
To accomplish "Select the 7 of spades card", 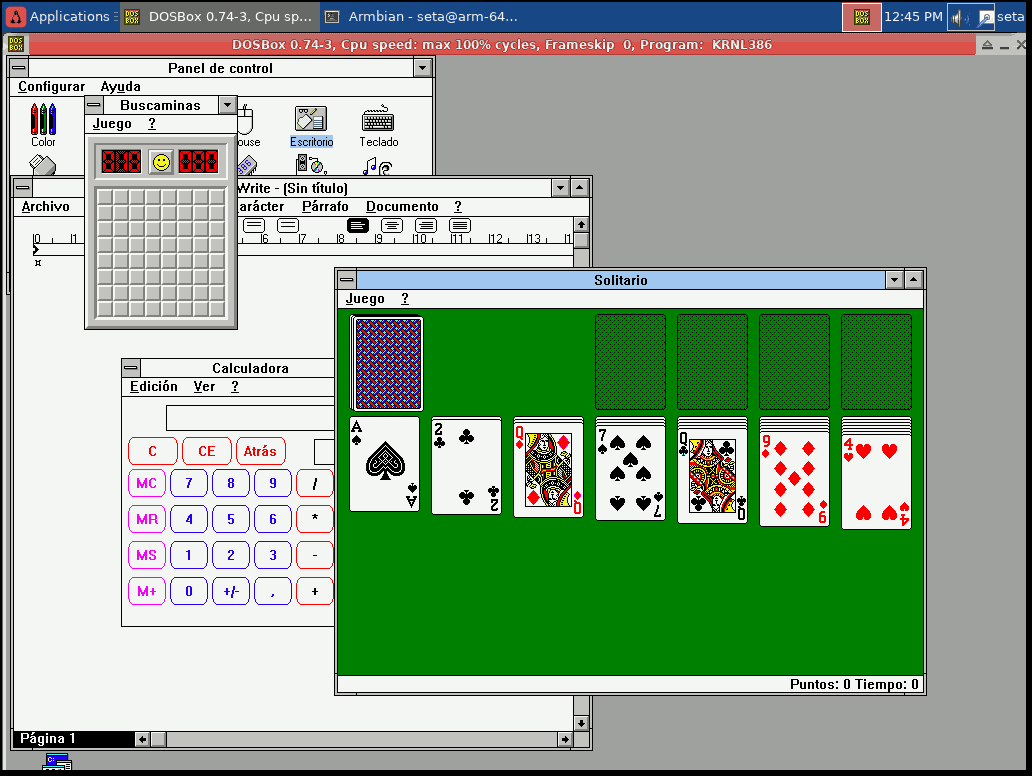I will (x=630, y=473).
